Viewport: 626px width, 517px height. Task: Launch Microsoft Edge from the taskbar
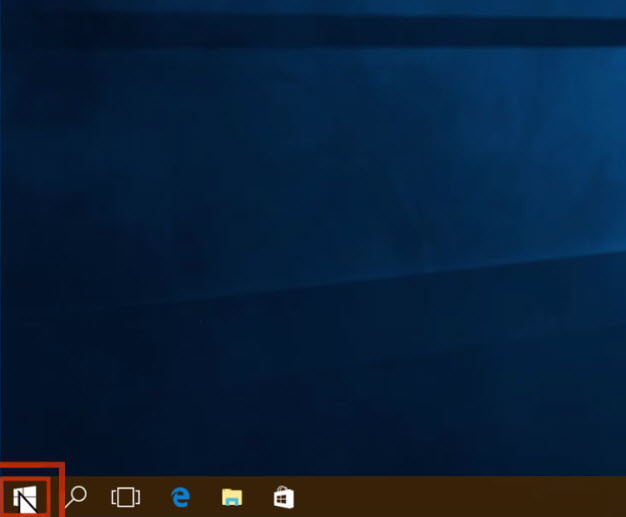coord(181,496)
